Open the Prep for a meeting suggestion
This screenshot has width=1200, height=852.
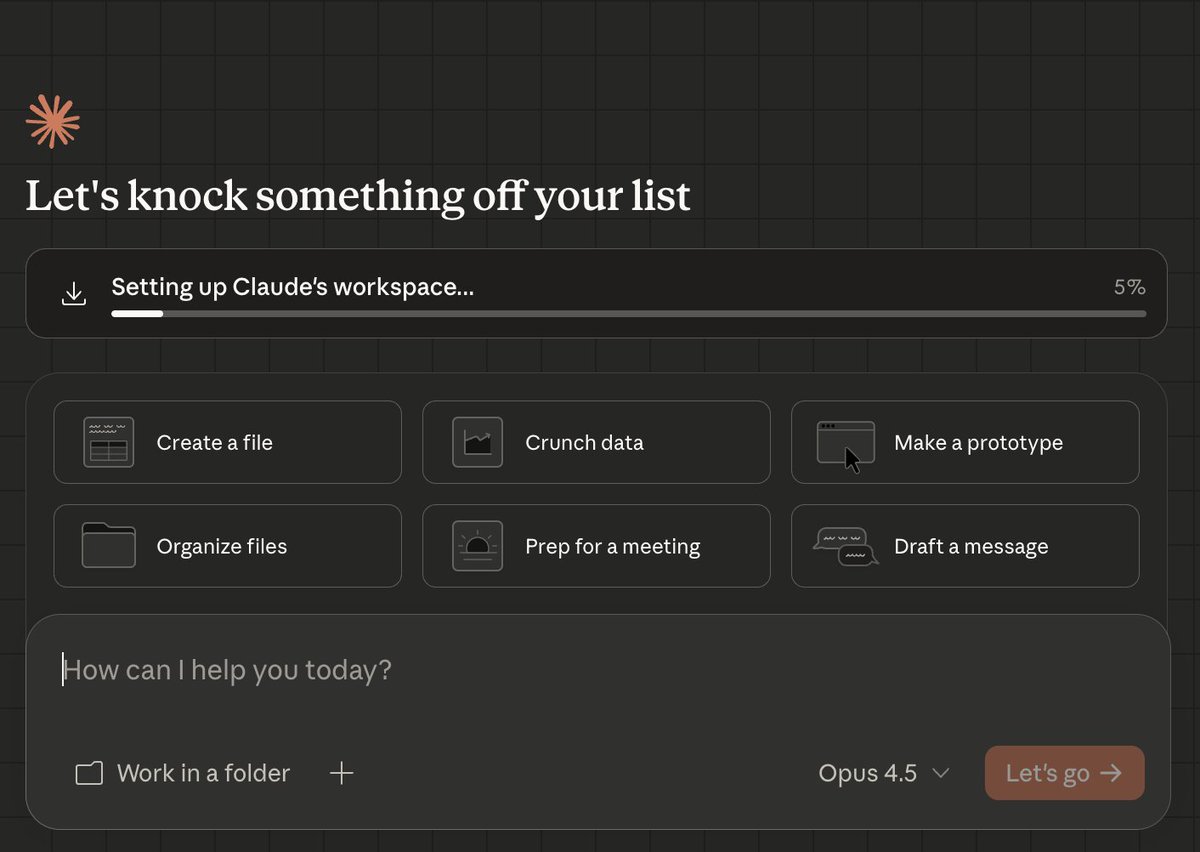click(596, 546)
